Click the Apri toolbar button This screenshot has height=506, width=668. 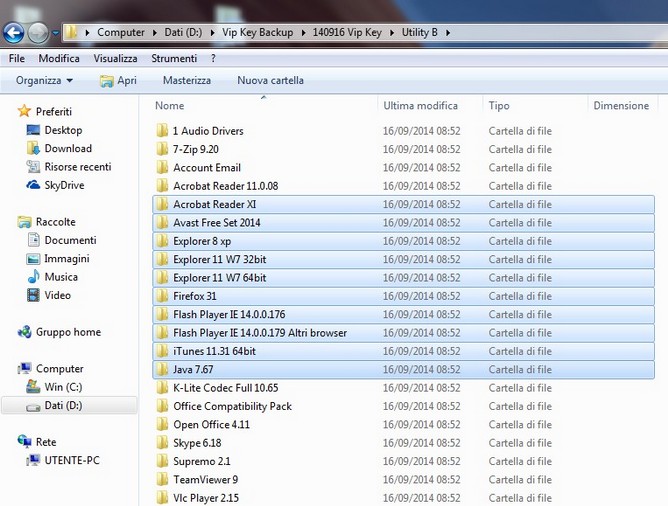point(118,80)
